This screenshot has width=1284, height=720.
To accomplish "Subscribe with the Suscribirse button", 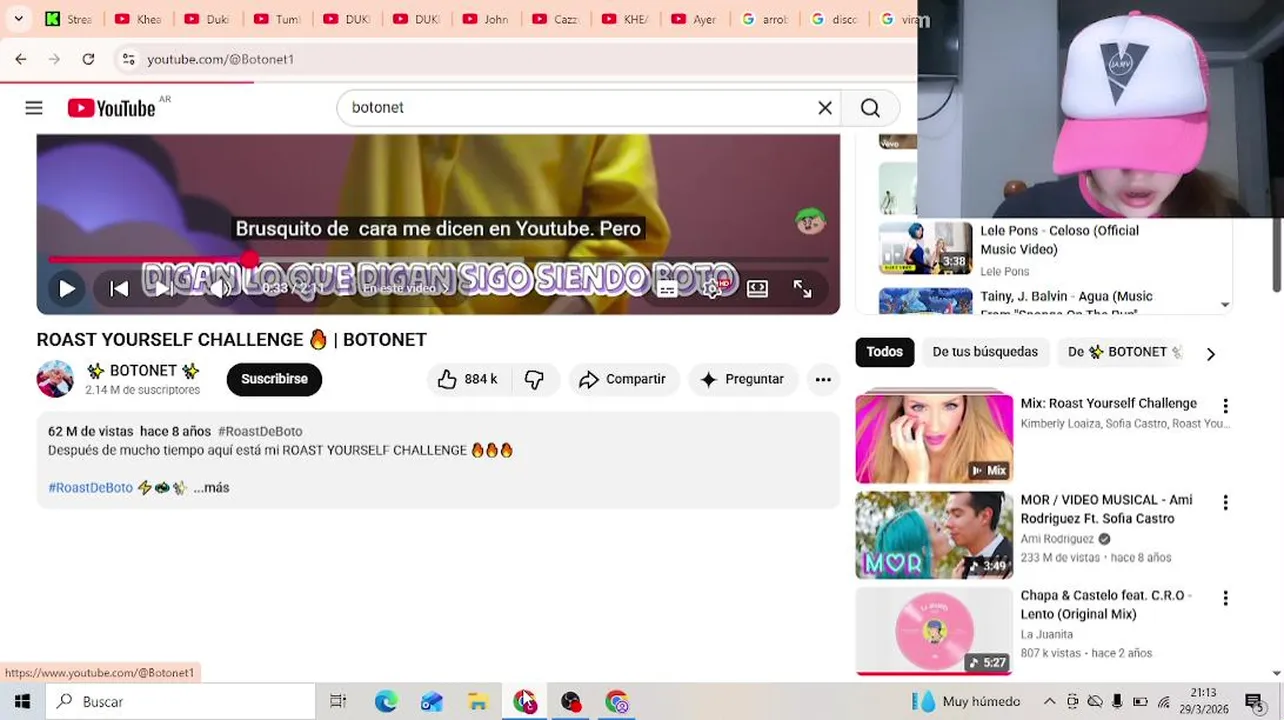I will pos(274,379).
